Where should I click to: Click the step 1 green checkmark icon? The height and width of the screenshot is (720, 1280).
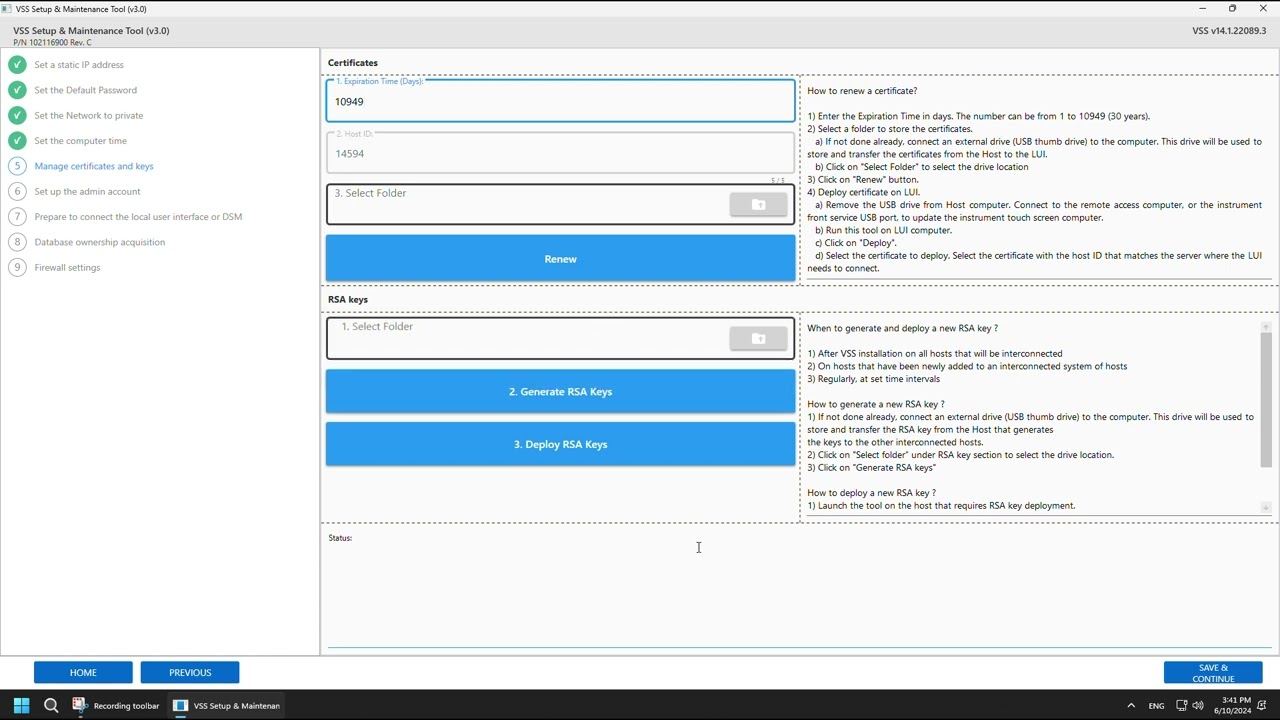17,65
